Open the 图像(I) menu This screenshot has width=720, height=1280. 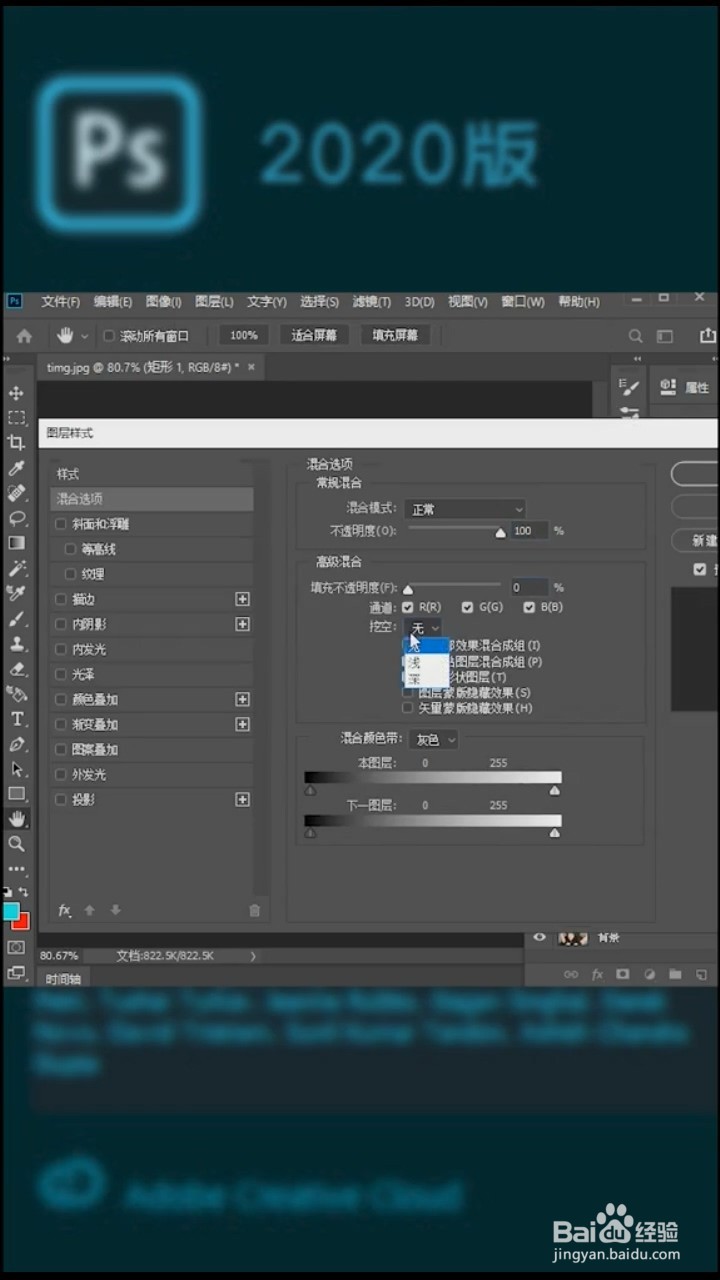point(163,302)
